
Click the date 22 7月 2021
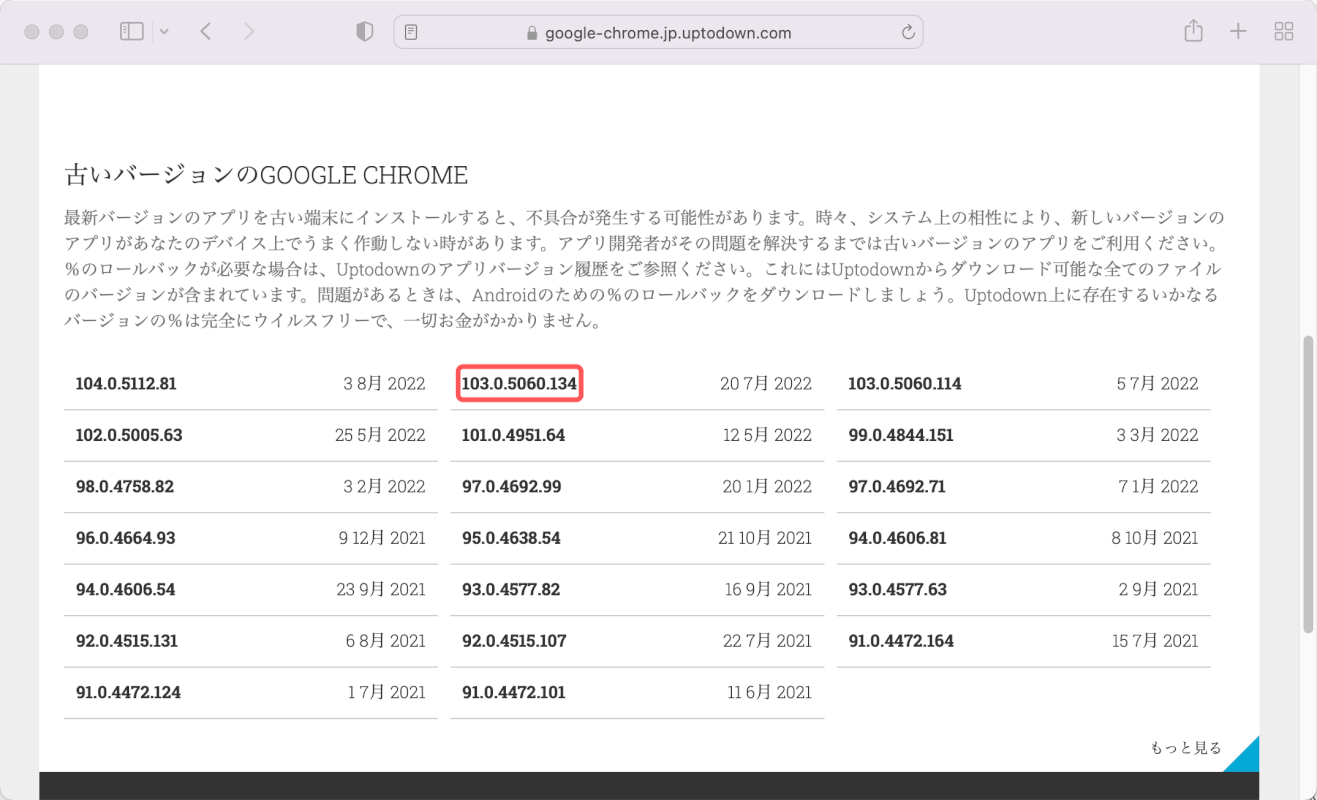tap(767, 641)
